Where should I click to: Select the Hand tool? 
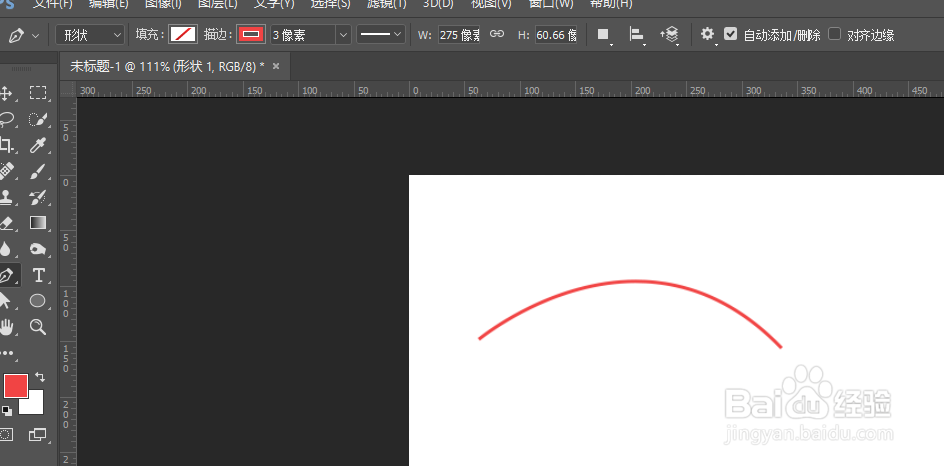coord(6,327)
